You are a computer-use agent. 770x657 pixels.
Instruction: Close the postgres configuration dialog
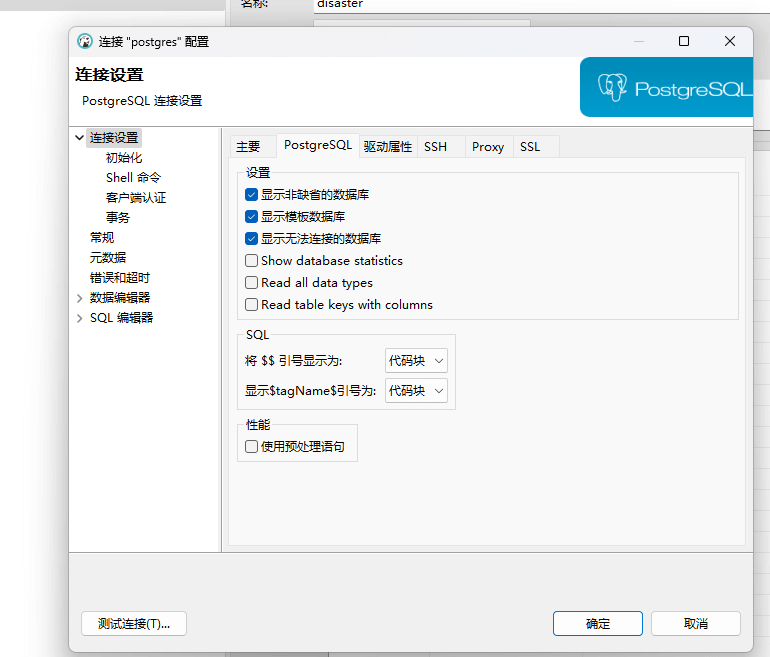730,41
